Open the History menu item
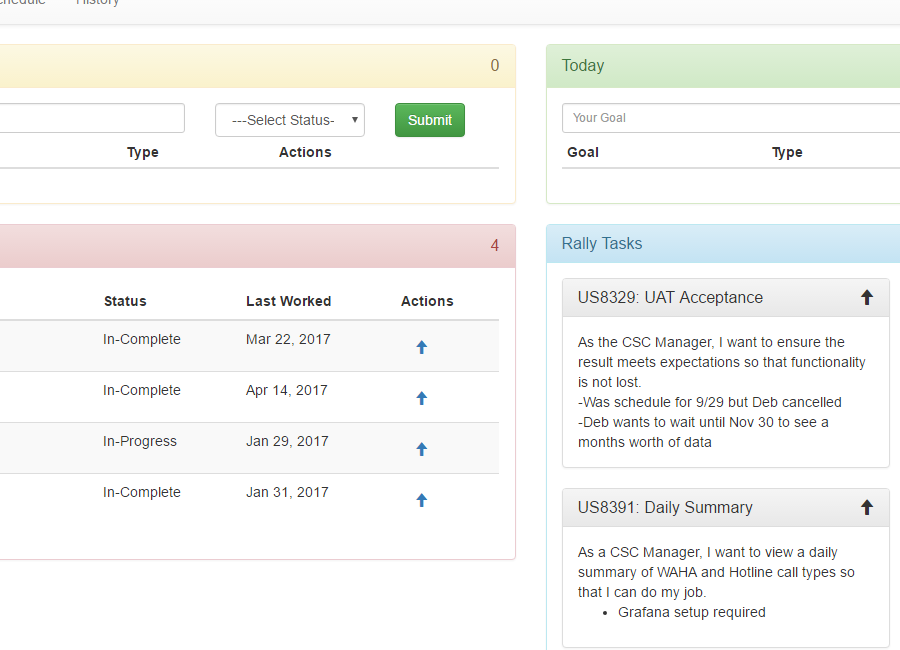 click(x=97, y=4)
